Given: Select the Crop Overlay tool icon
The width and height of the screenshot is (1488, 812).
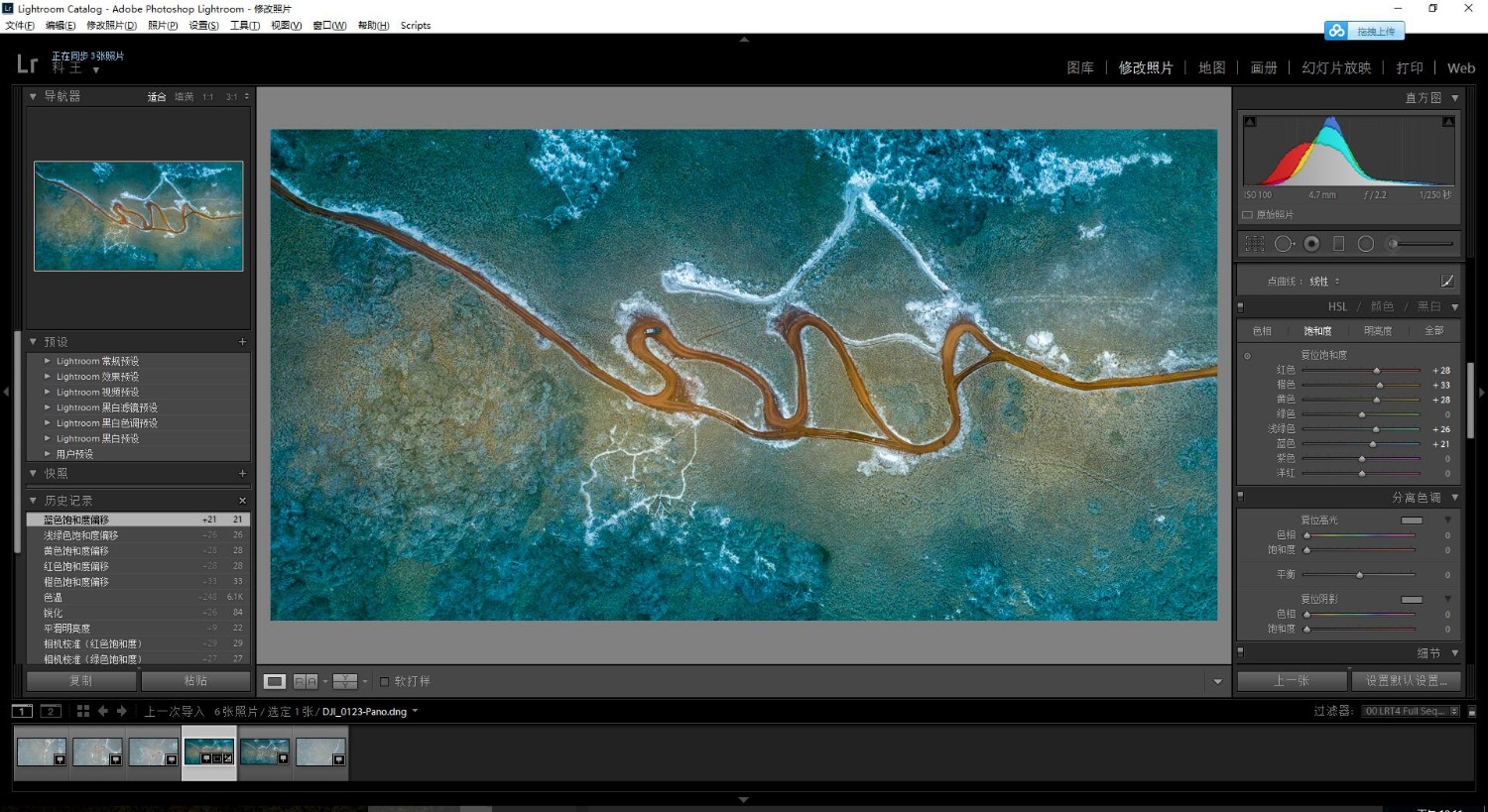Looking at the screenshot, I should pyautogui.click(x=1255, y=244).
